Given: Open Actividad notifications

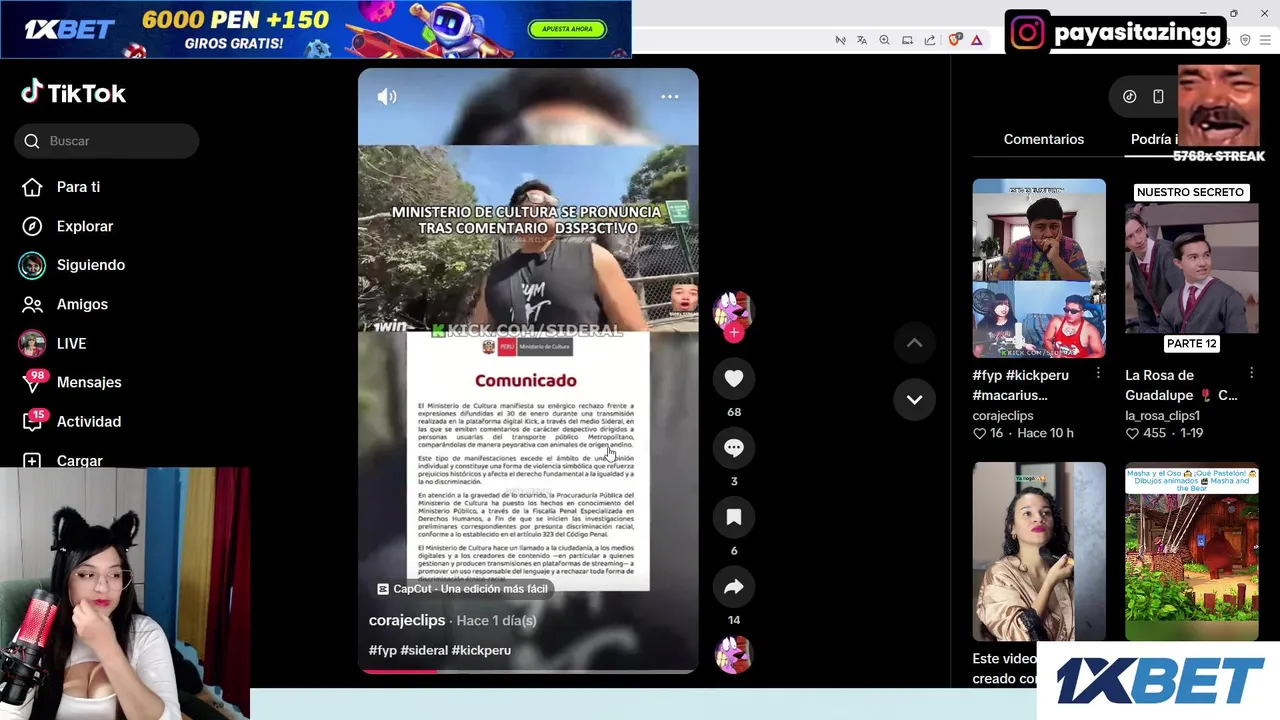Looking at the screenshot, I should 89,421.
